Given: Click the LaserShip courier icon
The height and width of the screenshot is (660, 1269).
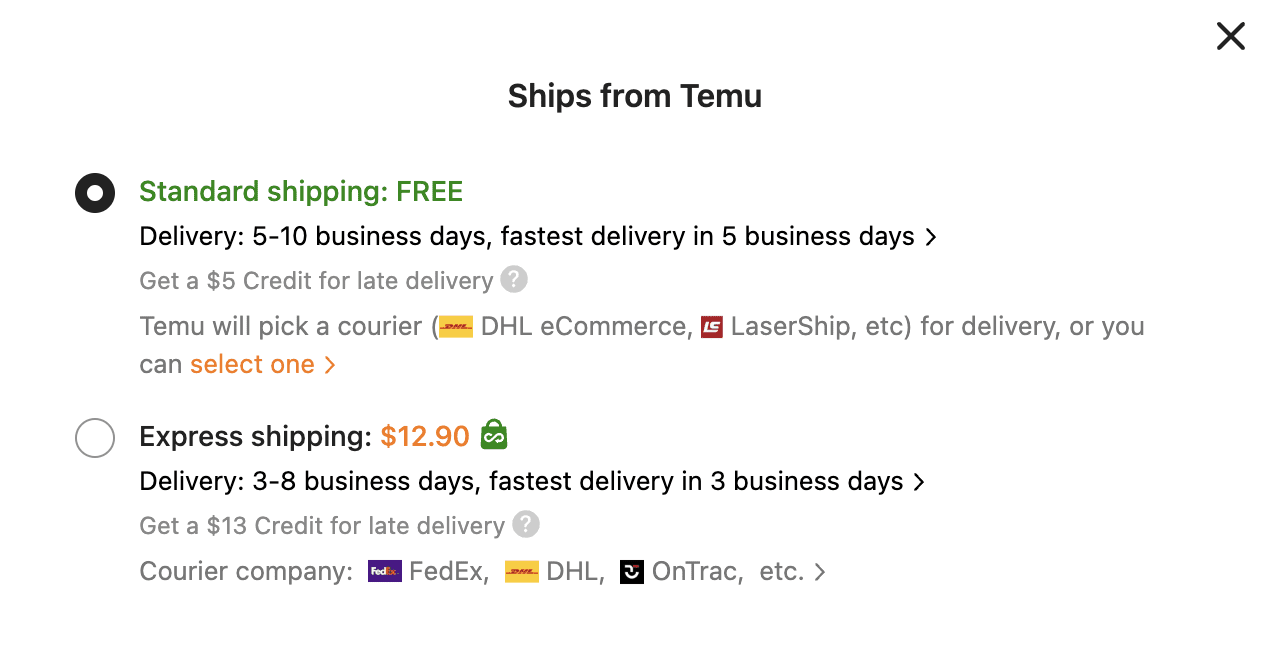Looking at the screenshot, I should (x=712, y=326).
